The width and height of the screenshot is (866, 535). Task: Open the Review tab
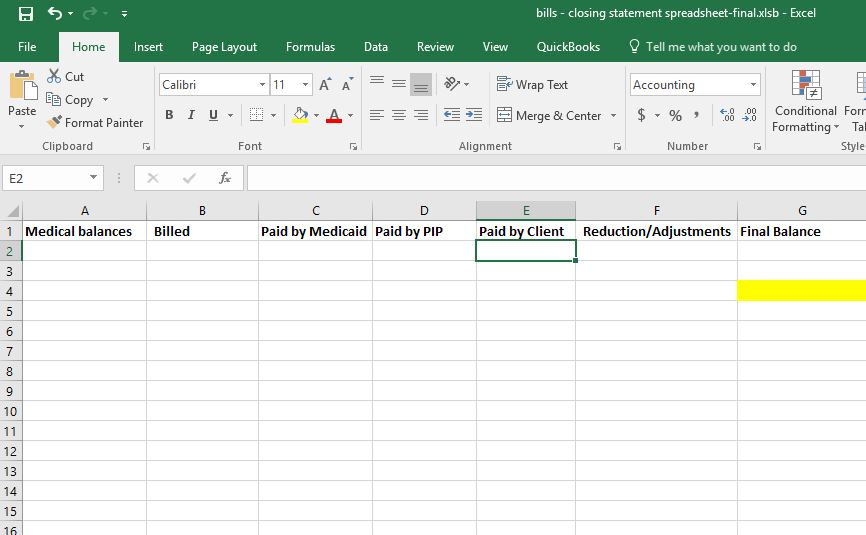(435, 47)
